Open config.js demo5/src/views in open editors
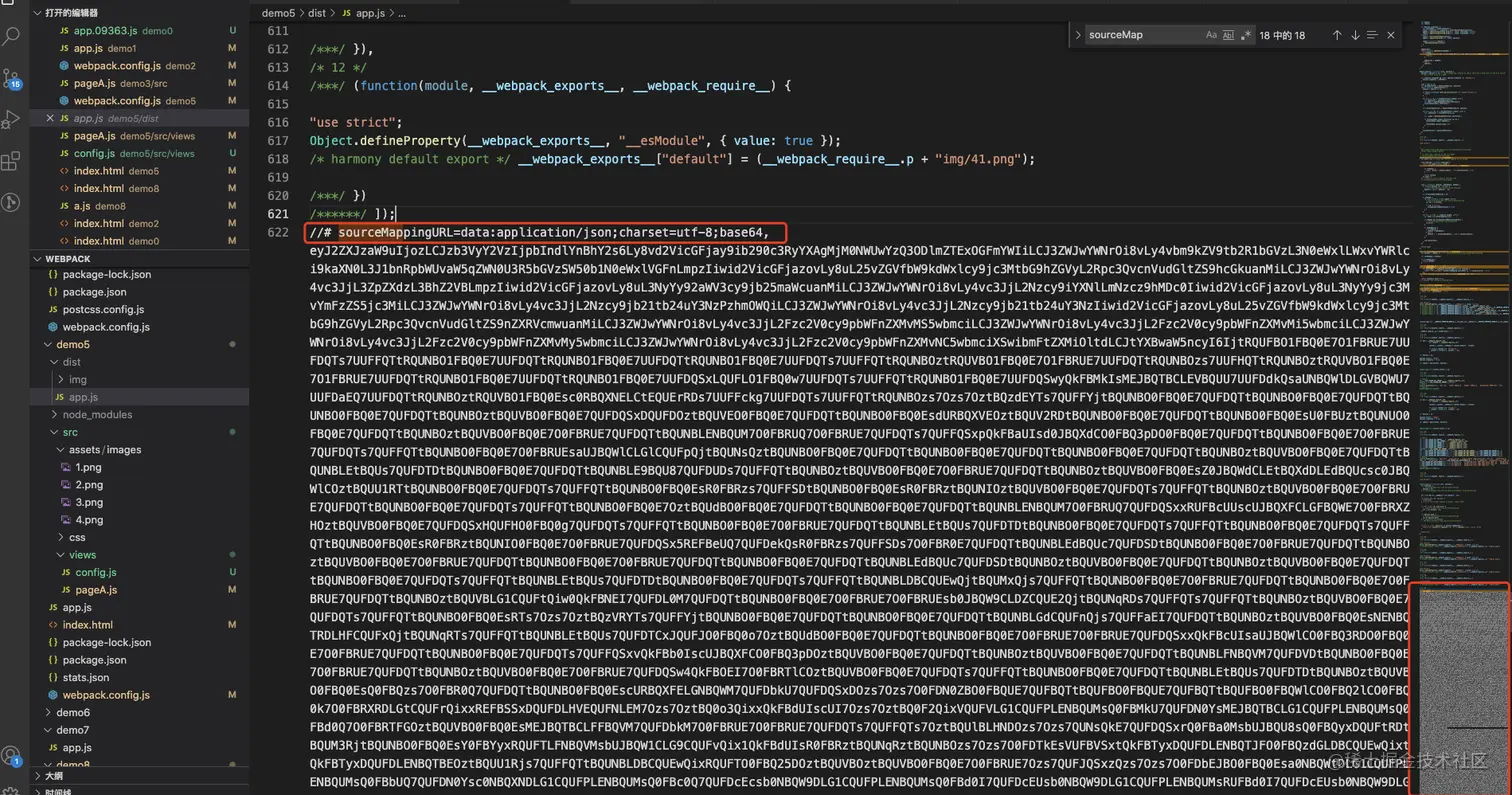The height and width of the screenshot is (795, 1512). click(140, 153)
